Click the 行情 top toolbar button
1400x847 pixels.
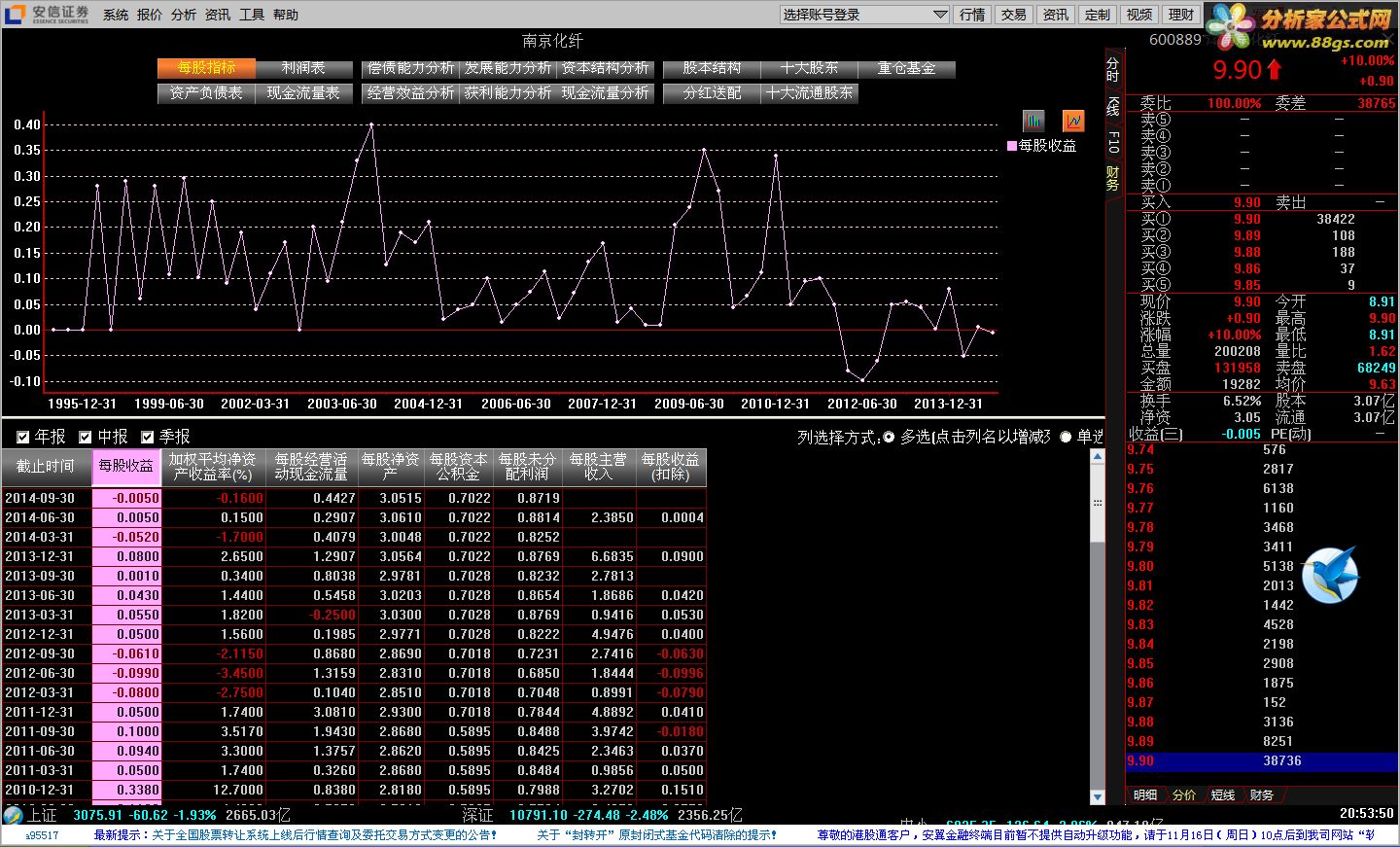point(972,15)
